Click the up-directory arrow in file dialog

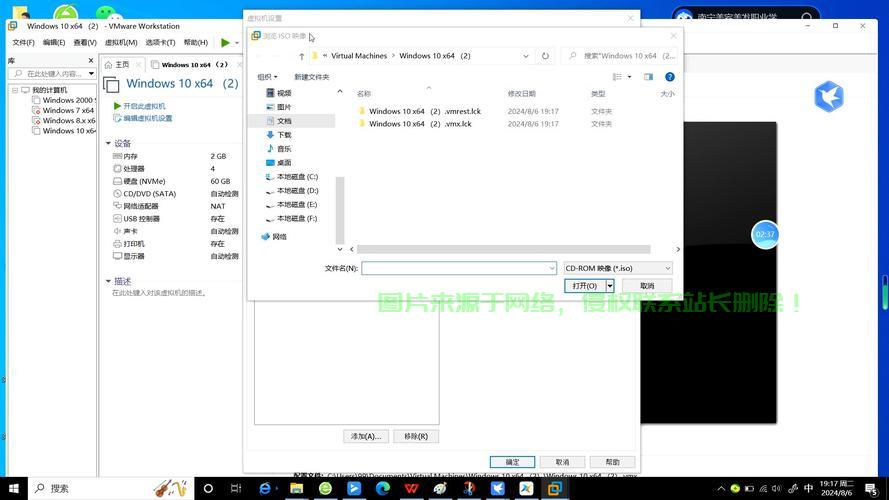[301, 56]
